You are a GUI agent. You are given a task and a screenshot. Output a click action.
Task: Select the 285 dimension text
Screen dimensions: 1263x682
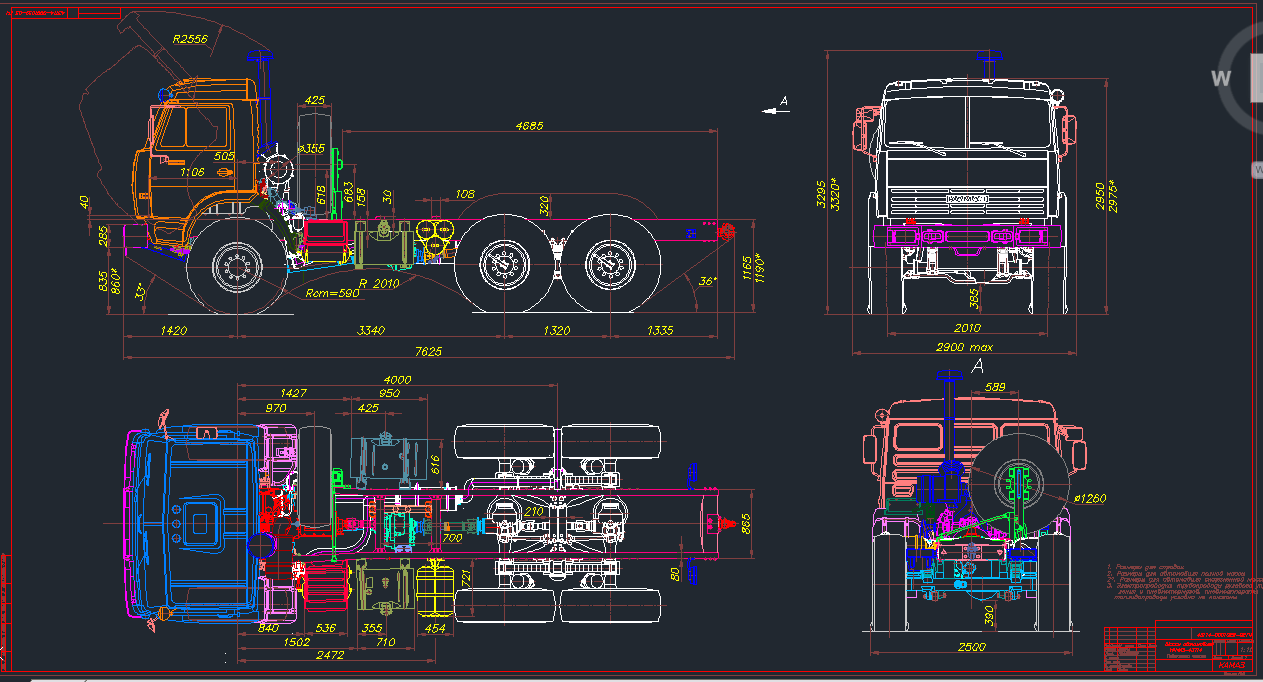click(x=104, y=237)
